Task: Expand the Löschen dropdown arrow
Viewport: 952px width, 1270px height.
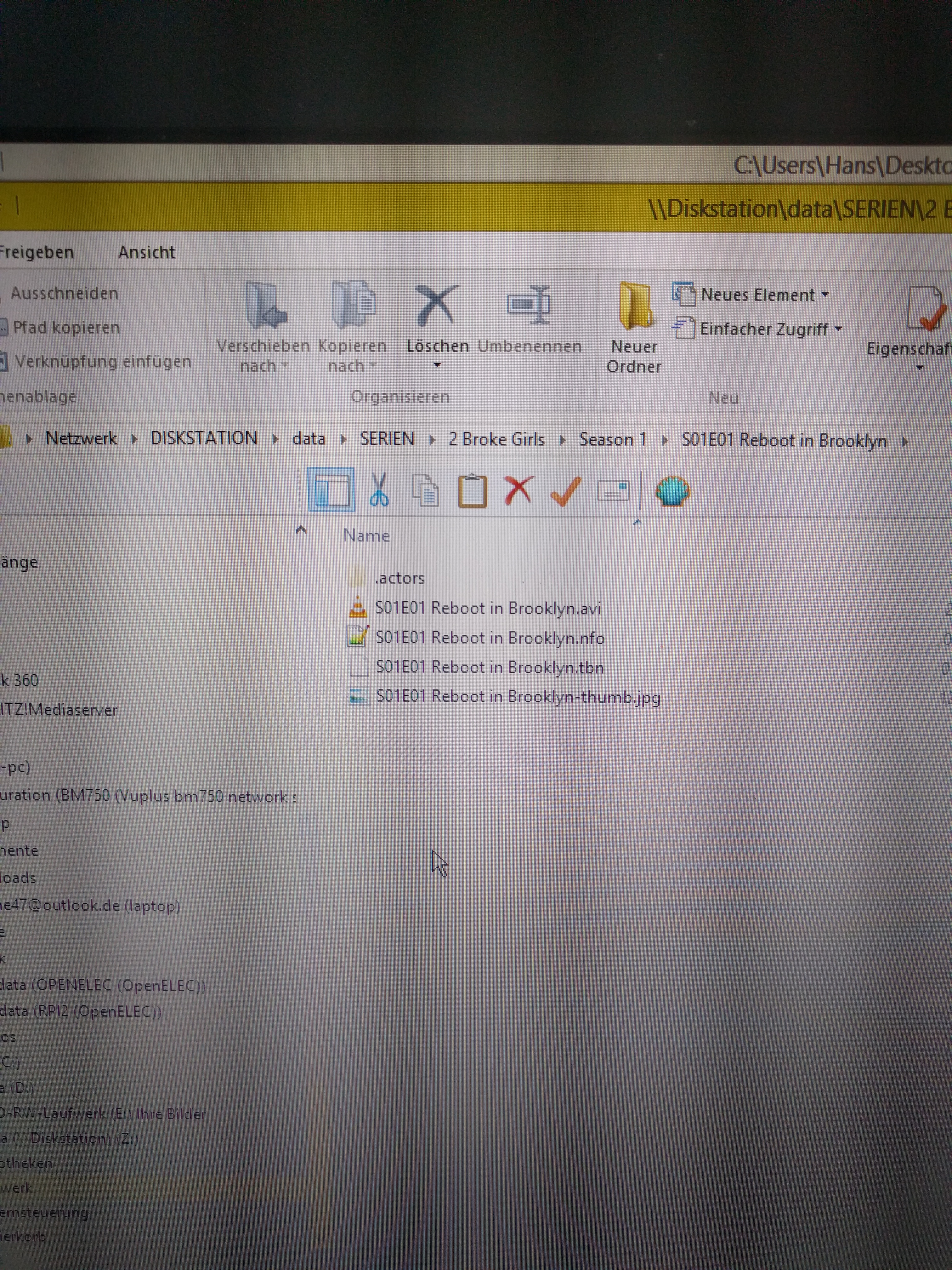Action: [437, 365]
